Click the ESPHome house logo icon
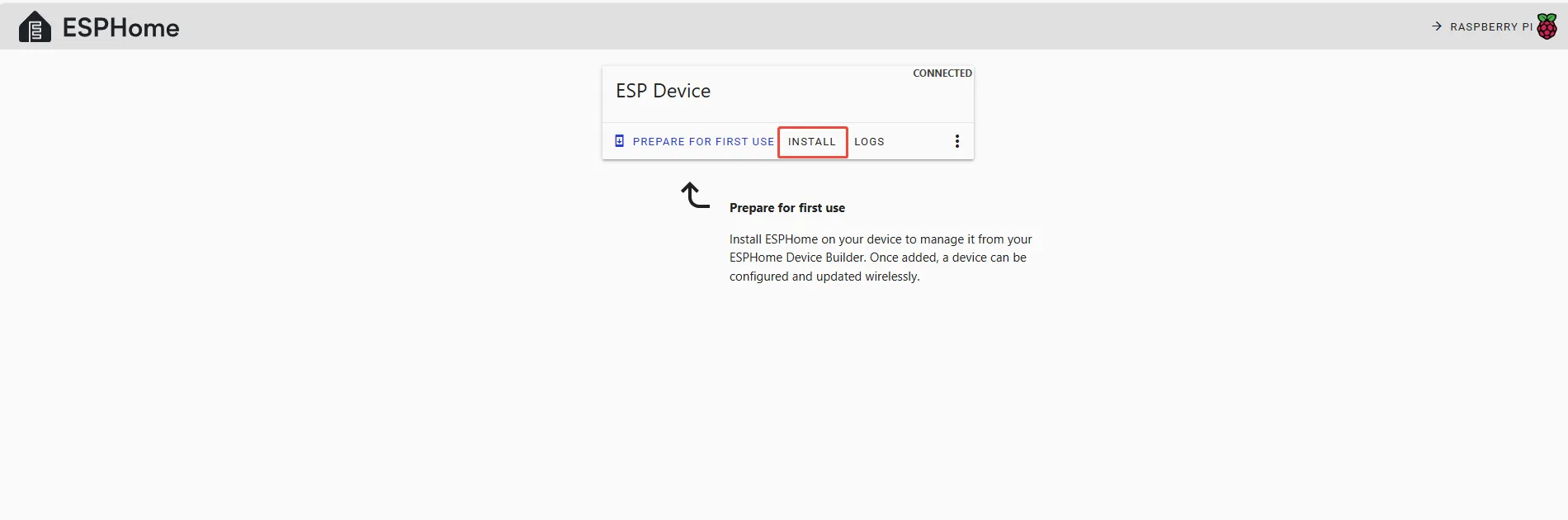 (35, 27)
